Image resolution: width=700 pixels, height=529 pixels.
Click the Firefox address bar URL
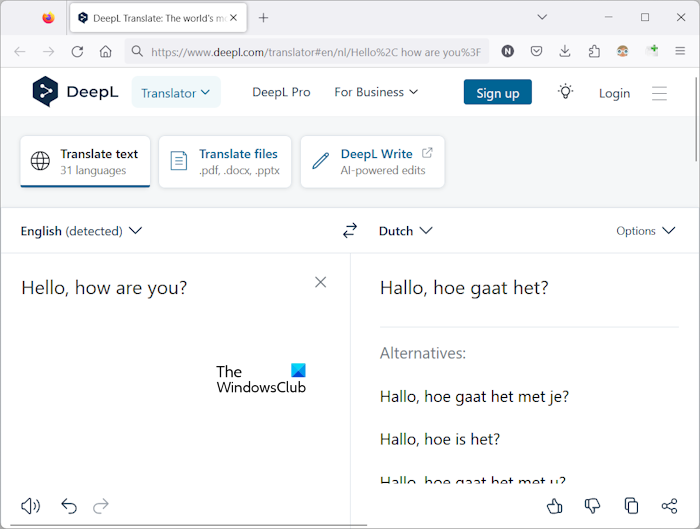point(315,51)
